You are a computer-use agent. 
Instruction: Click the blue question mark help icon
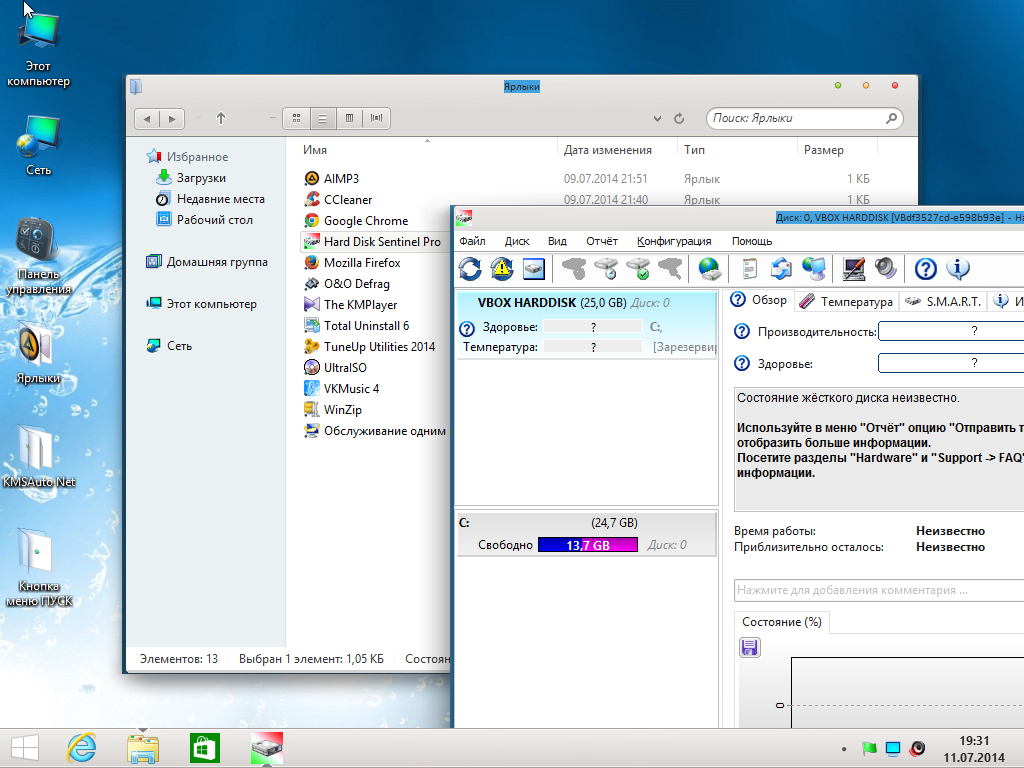pyautogui.click(x=925, y=268)
